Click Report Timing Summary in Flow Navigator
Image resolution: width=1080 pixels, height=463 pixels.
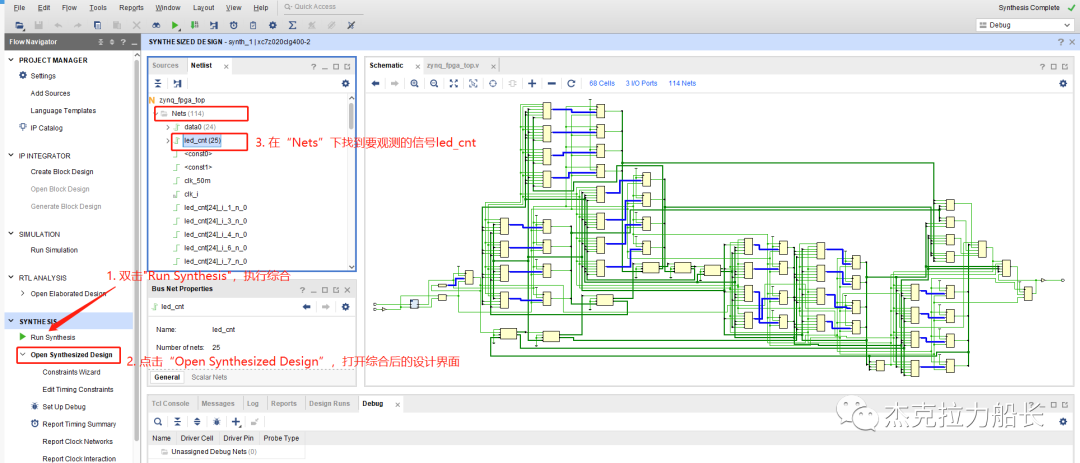point(79,424)
